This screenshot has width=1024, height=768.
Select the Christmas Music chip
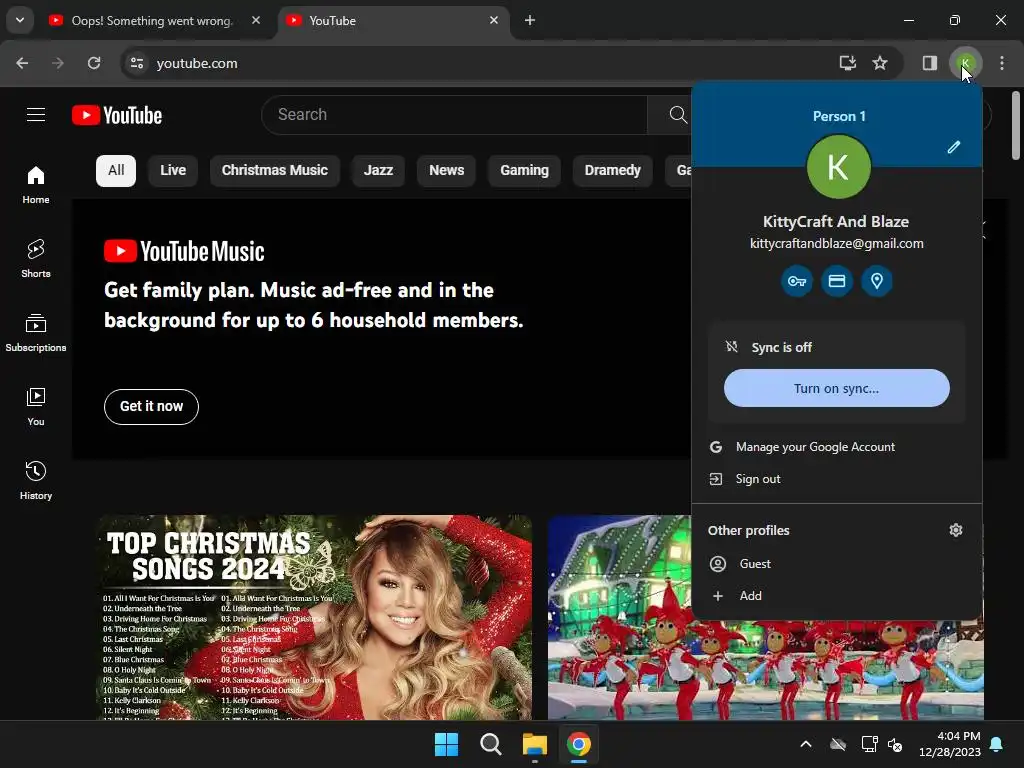275,170
